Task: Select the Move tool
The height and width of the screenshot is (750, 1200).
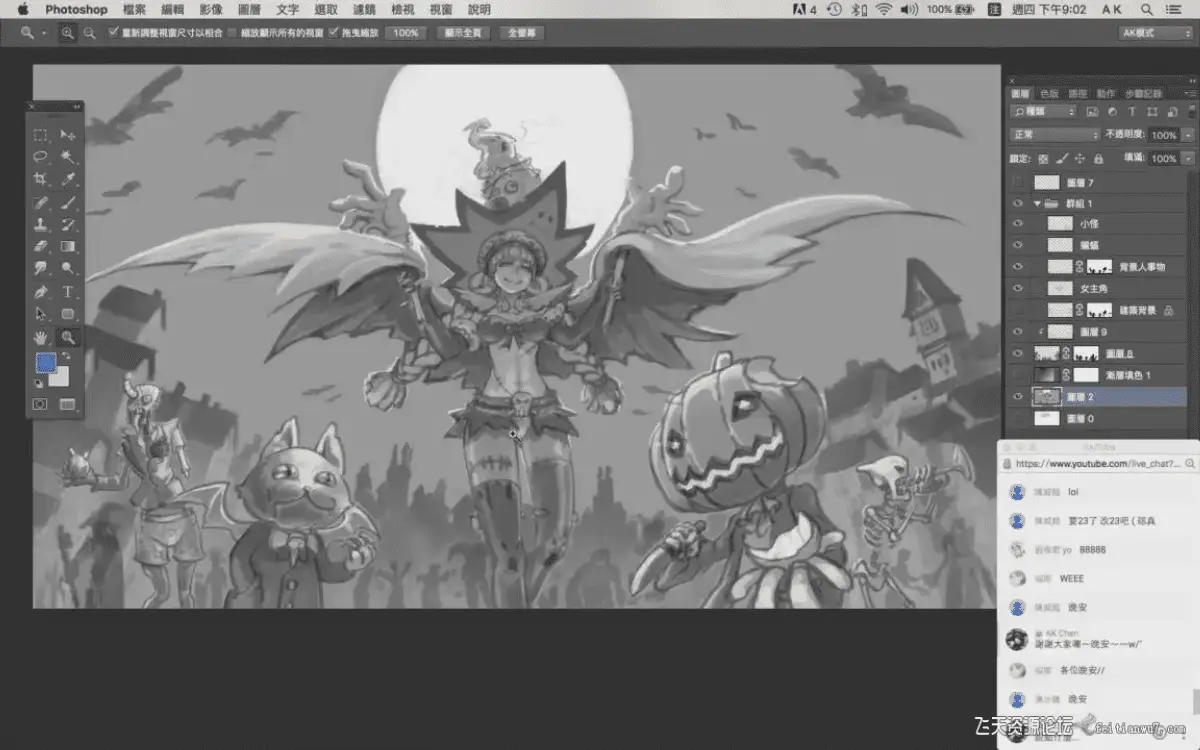Action: coord(68,134)
